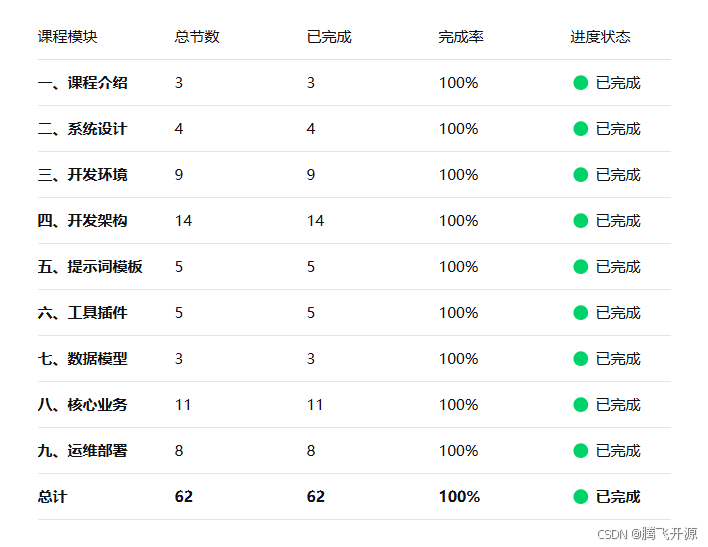Select completed count 5 in 提示词模板 row
The height and width of the screenshot is (547, 708).
(311, 266)
